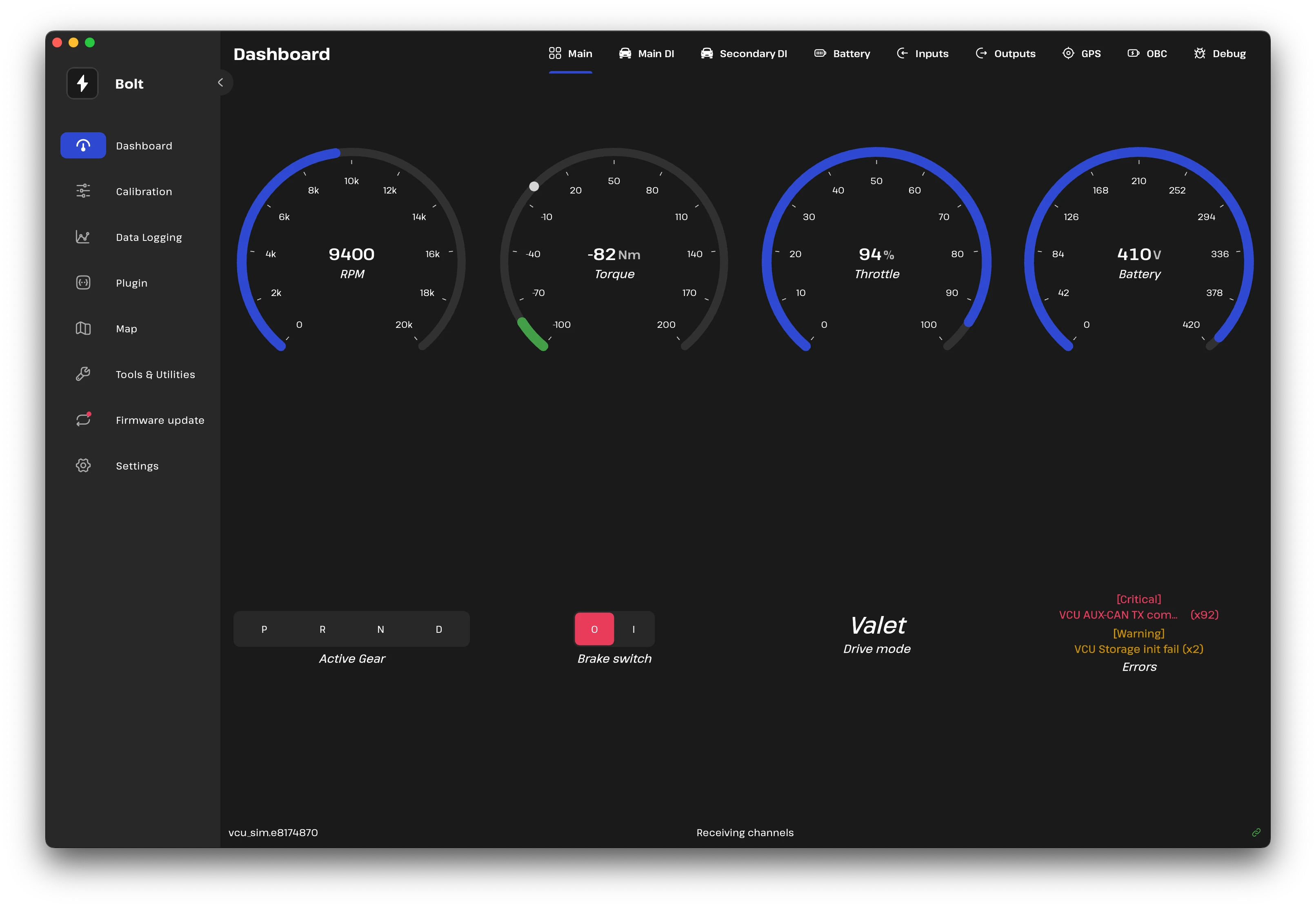Expand the truncated VCU AUX-CAN critical error
This screenshot has height=908, width=1316.
1118,615
